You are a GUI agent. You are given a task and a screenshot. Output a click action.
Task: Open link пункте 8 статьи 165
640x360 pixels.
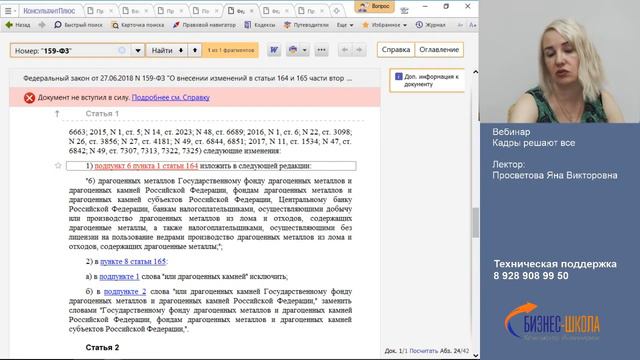click(x=133, y=261)
